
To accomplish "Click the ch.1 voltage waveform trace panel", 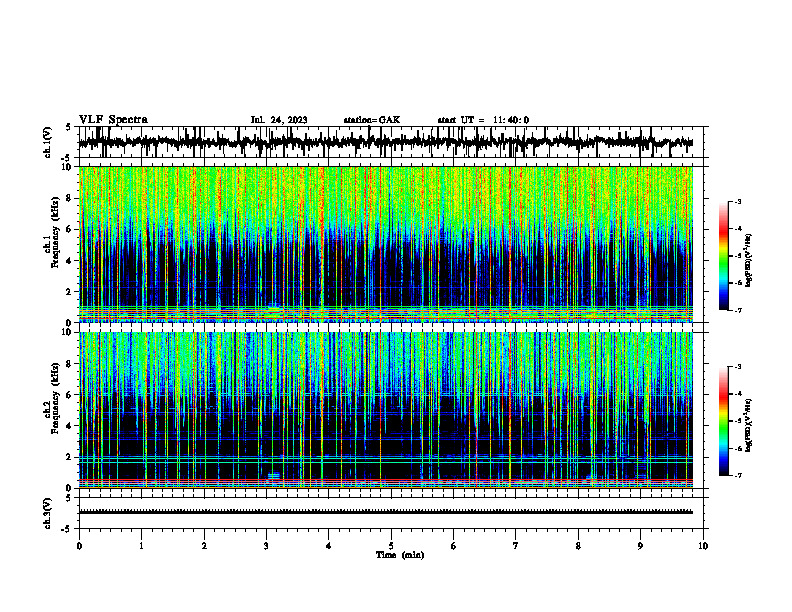I will [x=390, y=142].
